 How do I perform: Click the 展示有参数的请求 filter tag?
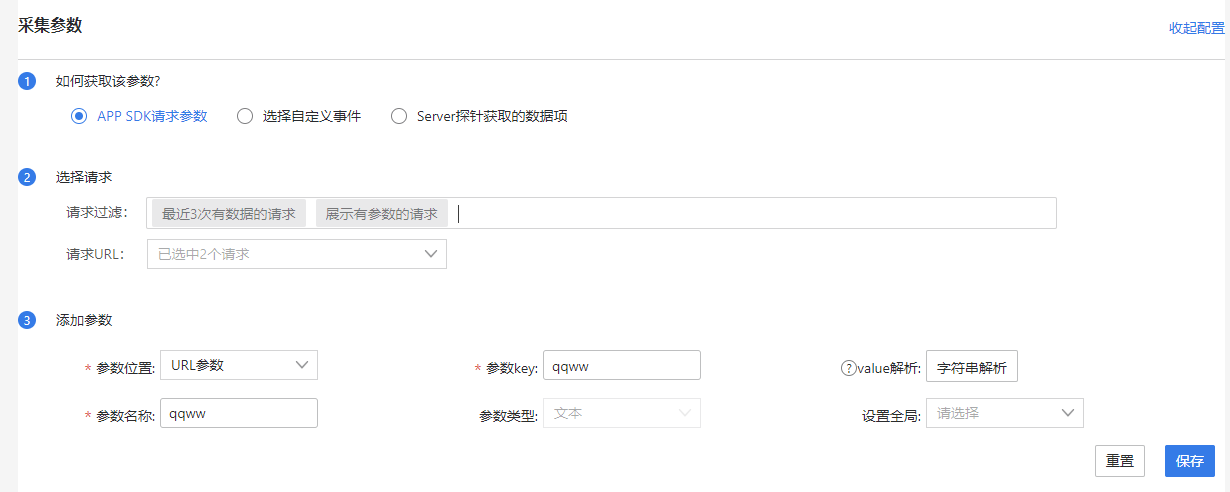(381, 214)
